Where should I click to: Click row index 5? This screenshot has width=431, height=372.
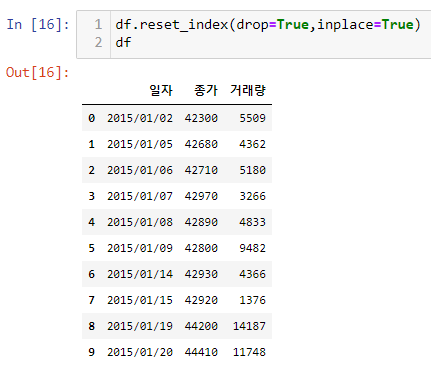(92, 248)
